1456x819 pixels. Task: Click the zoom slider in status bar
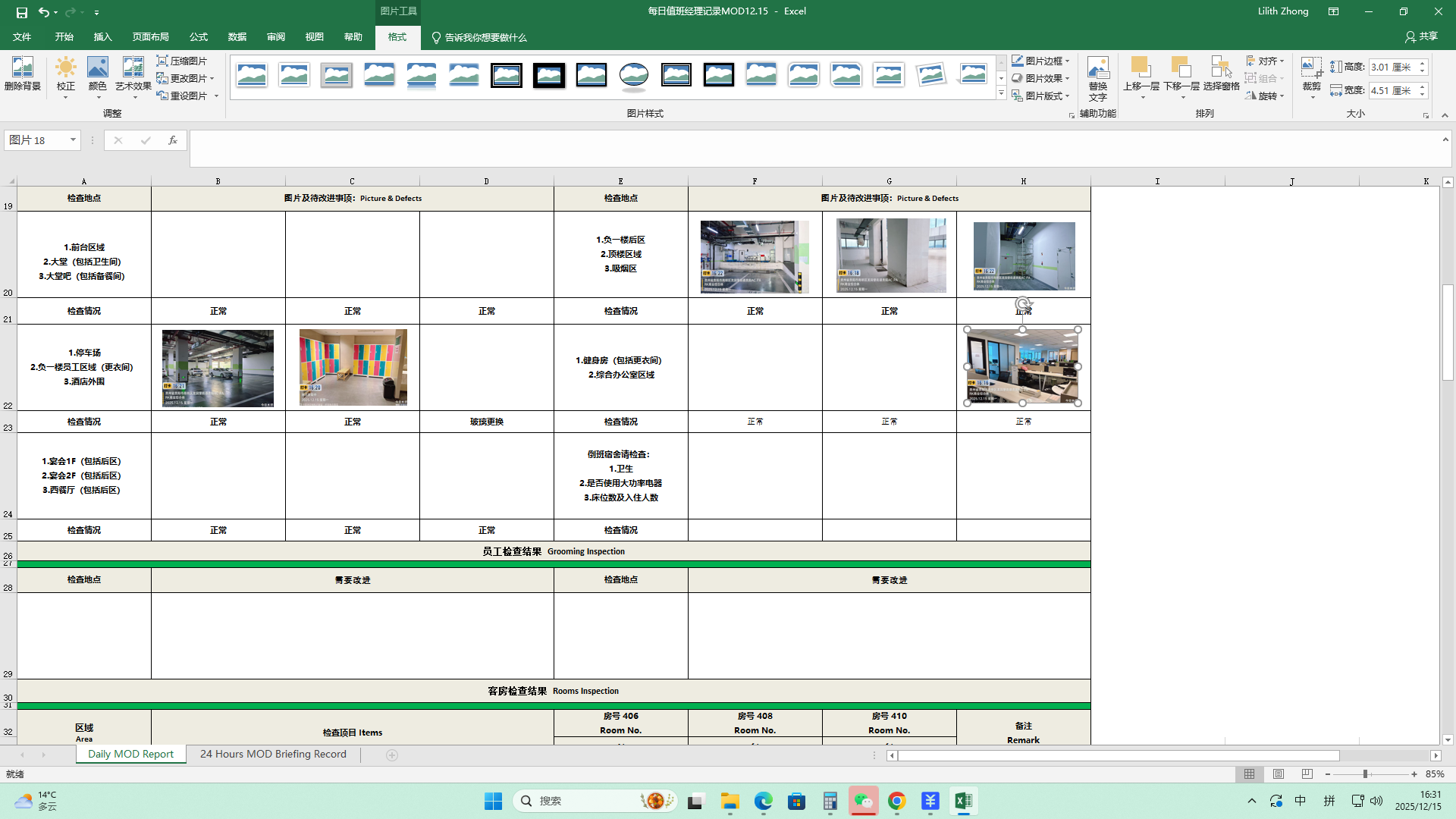tap(1365, 774)
